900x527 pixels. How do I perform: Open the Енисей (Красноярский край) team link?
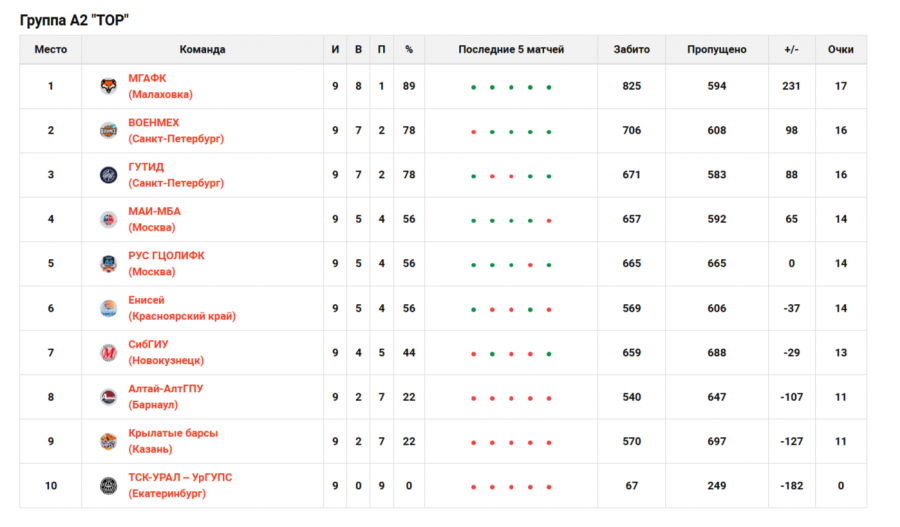tap(181, 308)
